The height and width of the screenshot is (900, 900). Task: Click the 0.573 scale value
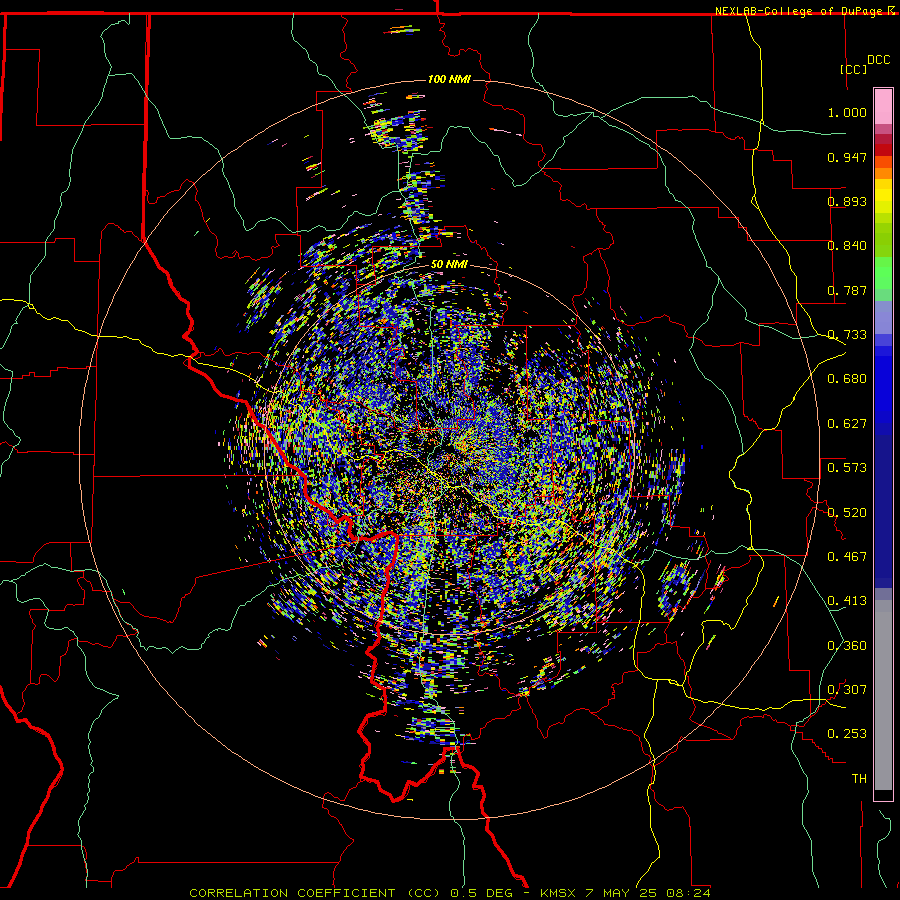[847, 468]
